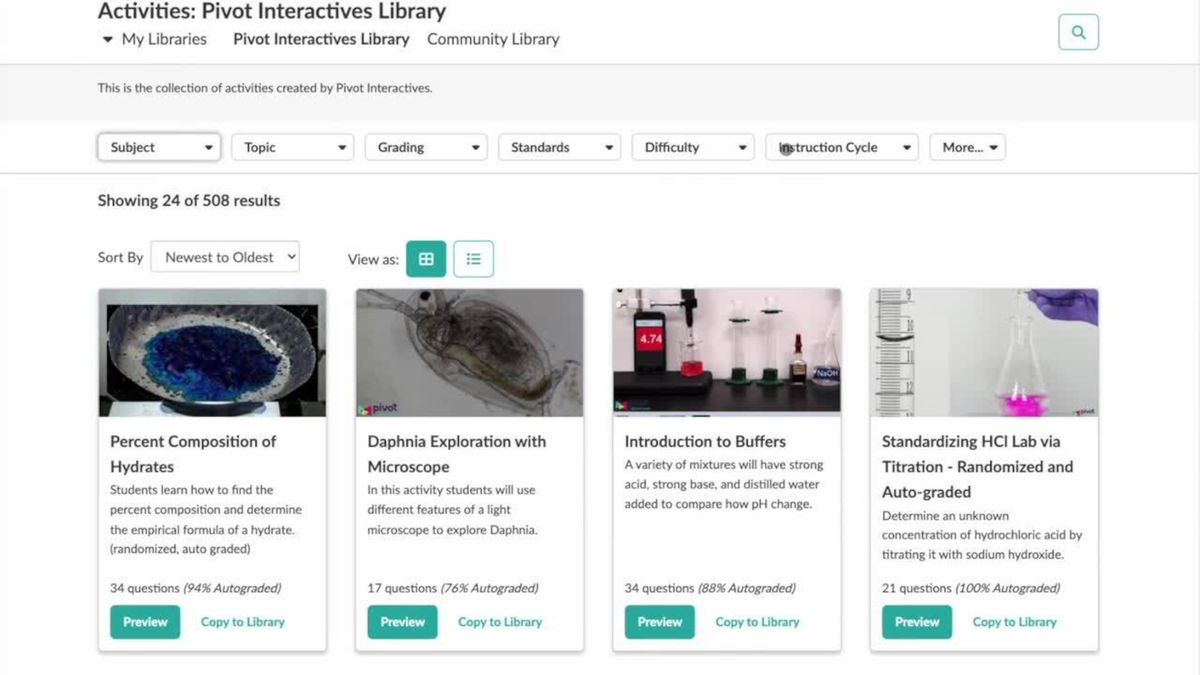
Task: Open the Subject filter
Action: click(x=158, y=146)
